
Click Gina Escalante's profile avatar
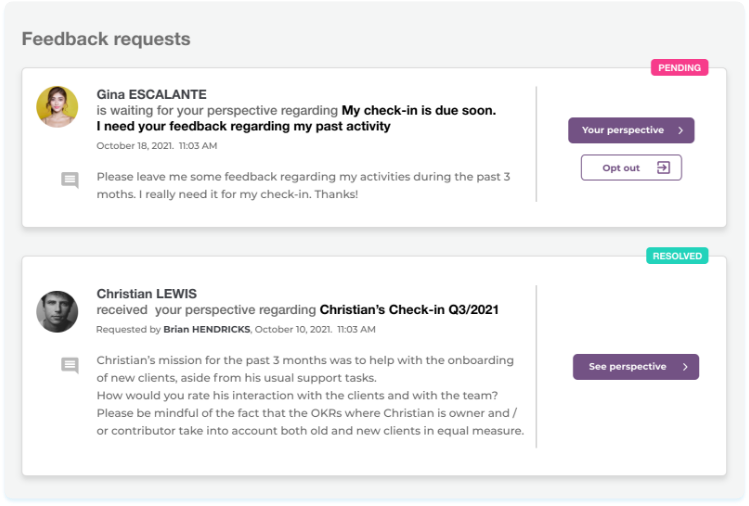(57, 106)
